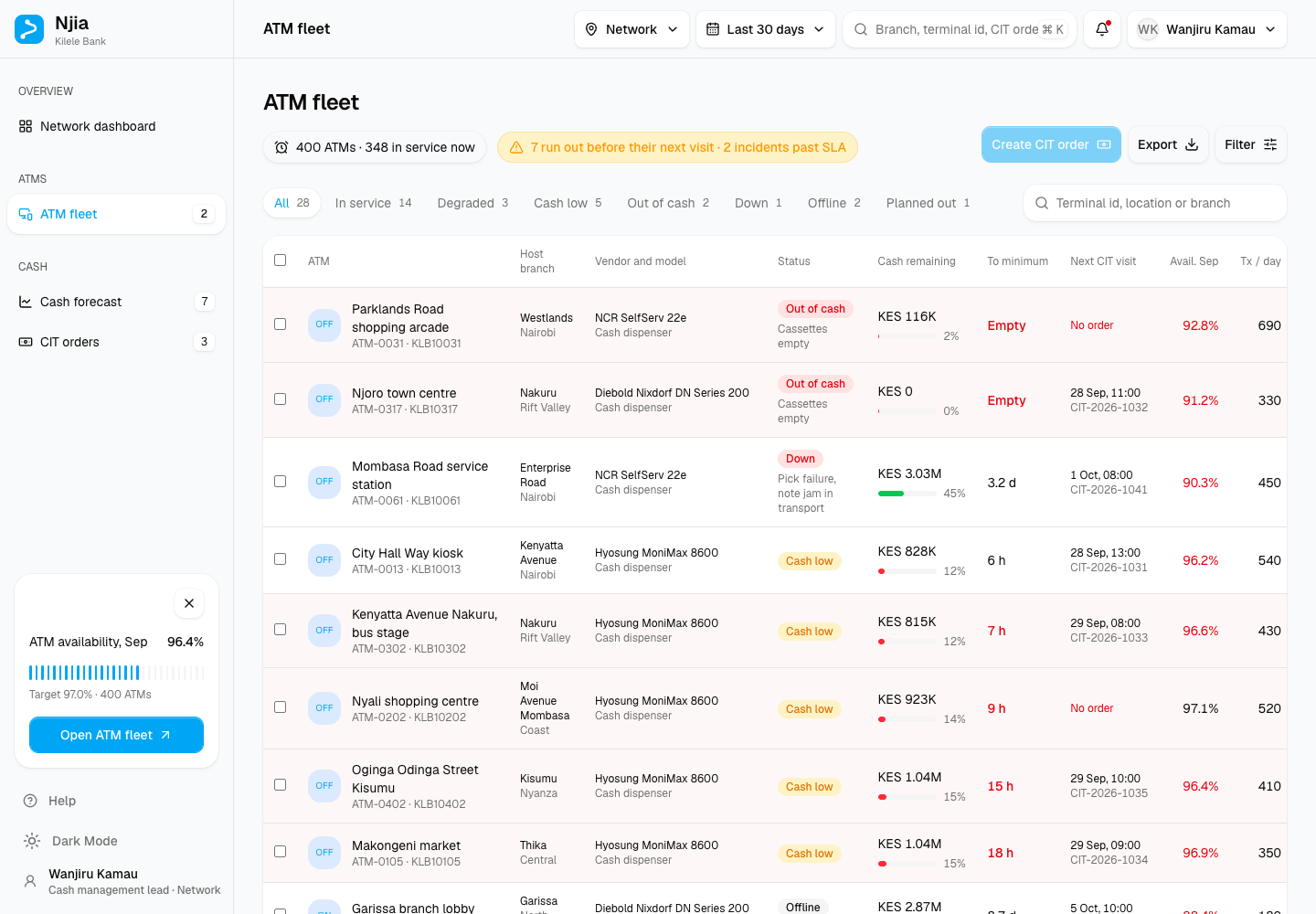This screenshot has width=1316, height=914.
Task: Click the OFF badge for Parklands Road ATM
Action: pyautogui.click(x=324, y=324)
